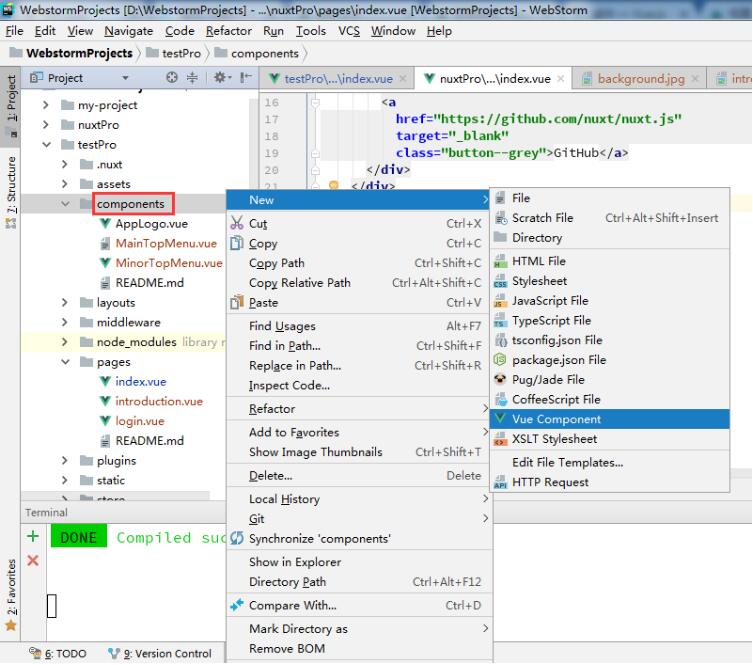The image size is (753, 665).
Task: Close terminal session with red X icon
Action: pyautogui.click(x=32, y=561)
